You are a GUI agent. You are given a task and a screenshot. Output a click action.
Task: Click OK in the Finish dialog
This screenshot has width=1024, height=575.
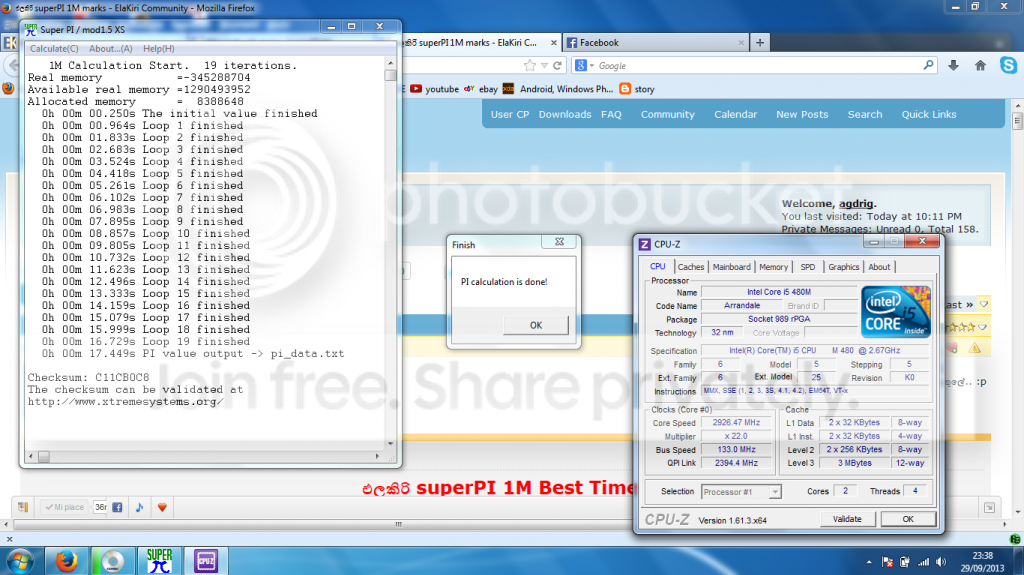(x=536, y=325)
